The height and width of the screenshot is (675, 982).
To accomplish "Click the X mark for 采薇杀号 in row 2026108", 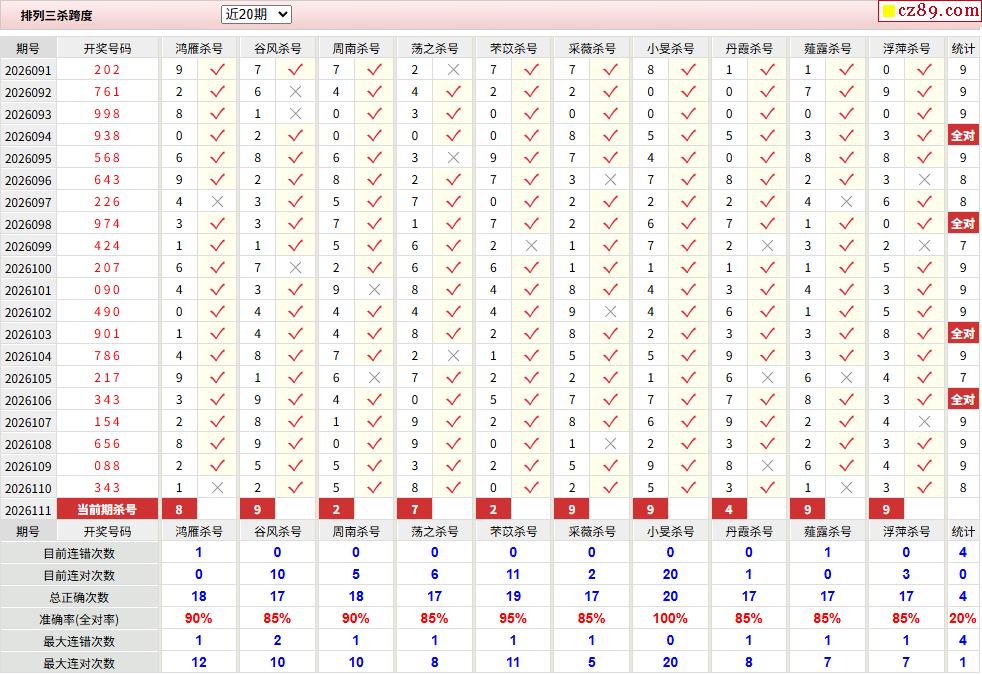I will pyautogui.click(x=611, y=444).
